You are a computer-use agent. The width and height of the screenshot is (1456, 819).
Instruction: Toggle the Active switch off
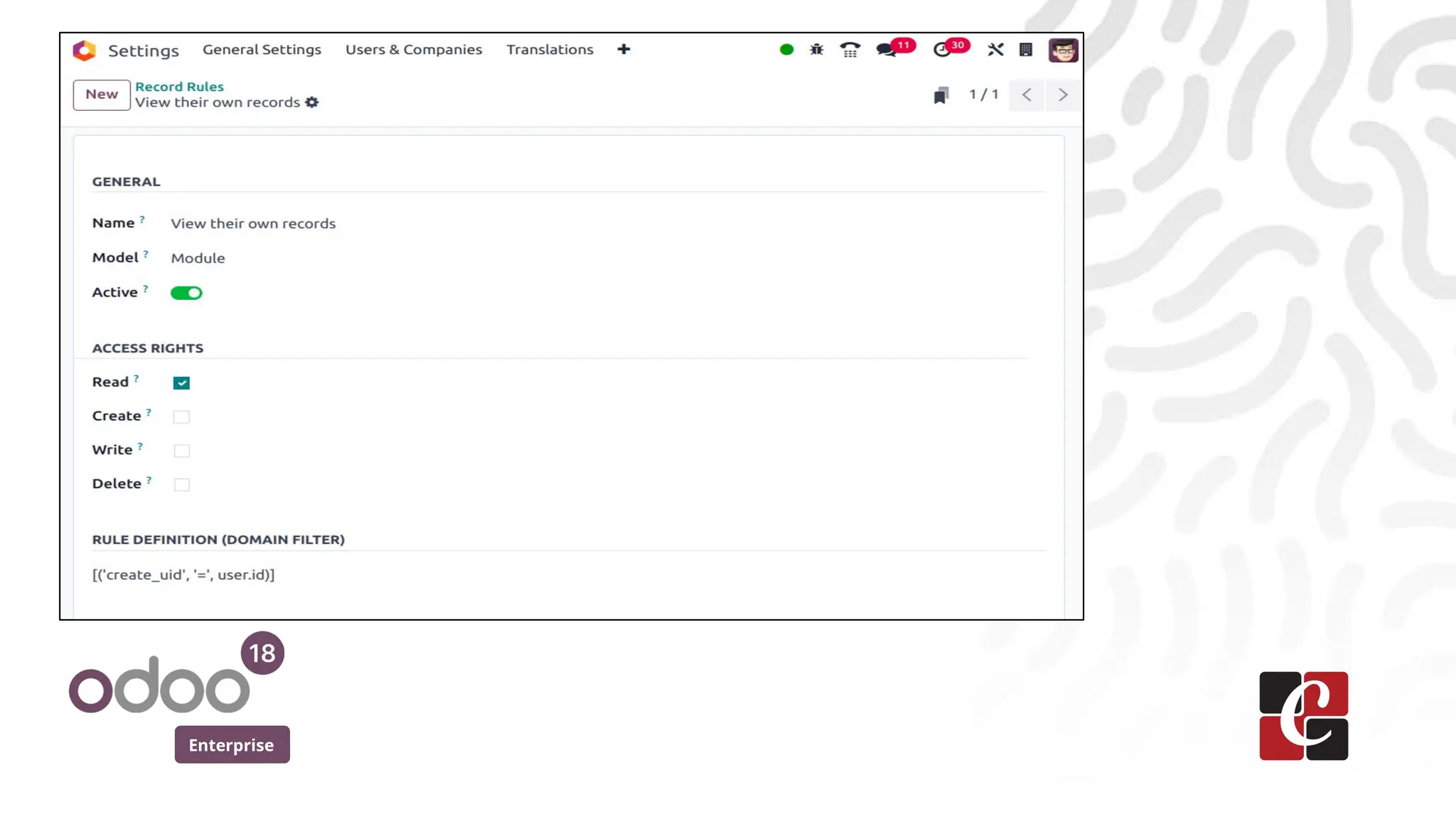pyautogui.click(x=186, y=293)
